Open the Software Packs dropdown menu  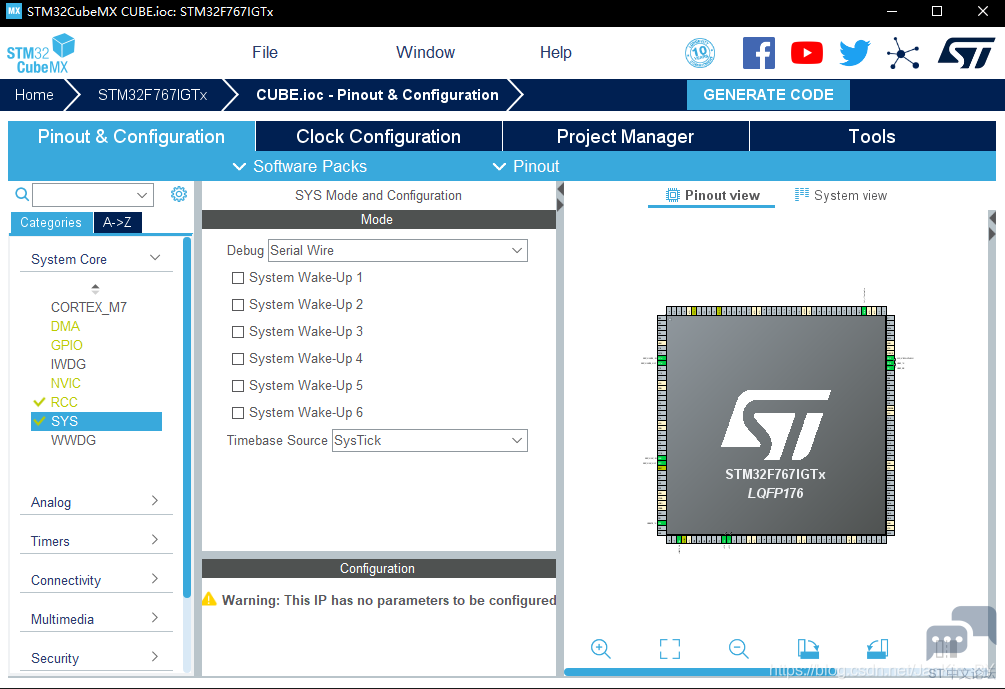(x=299, y=167)
